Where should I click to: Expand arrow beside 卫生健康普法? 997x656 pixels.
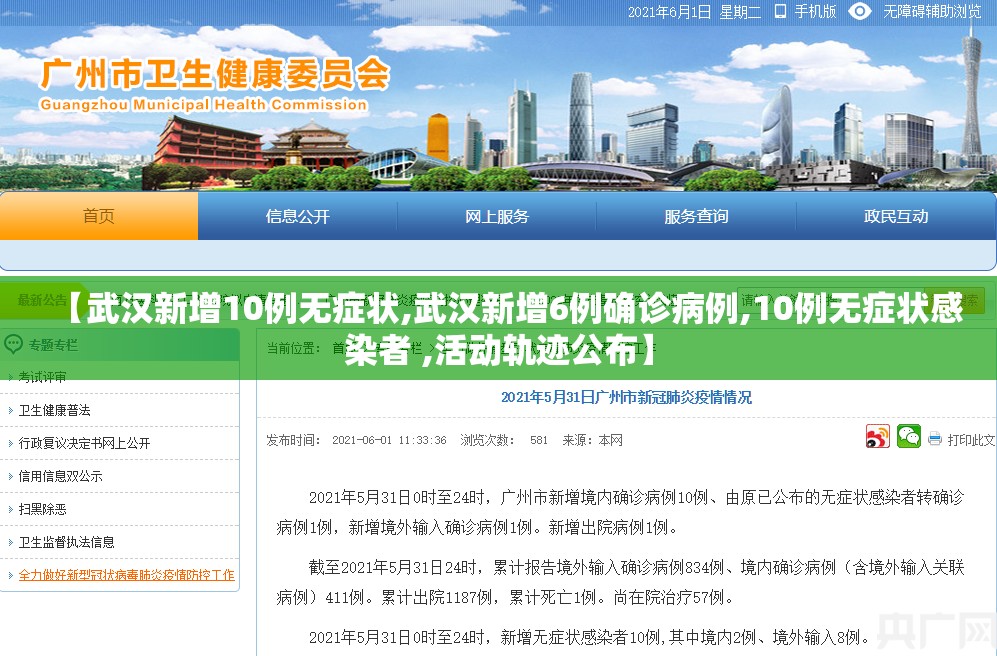[10, 411]
